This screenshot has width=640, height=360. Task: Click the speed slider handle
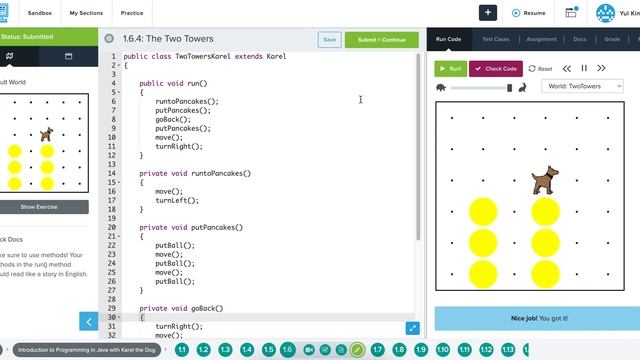509,88
